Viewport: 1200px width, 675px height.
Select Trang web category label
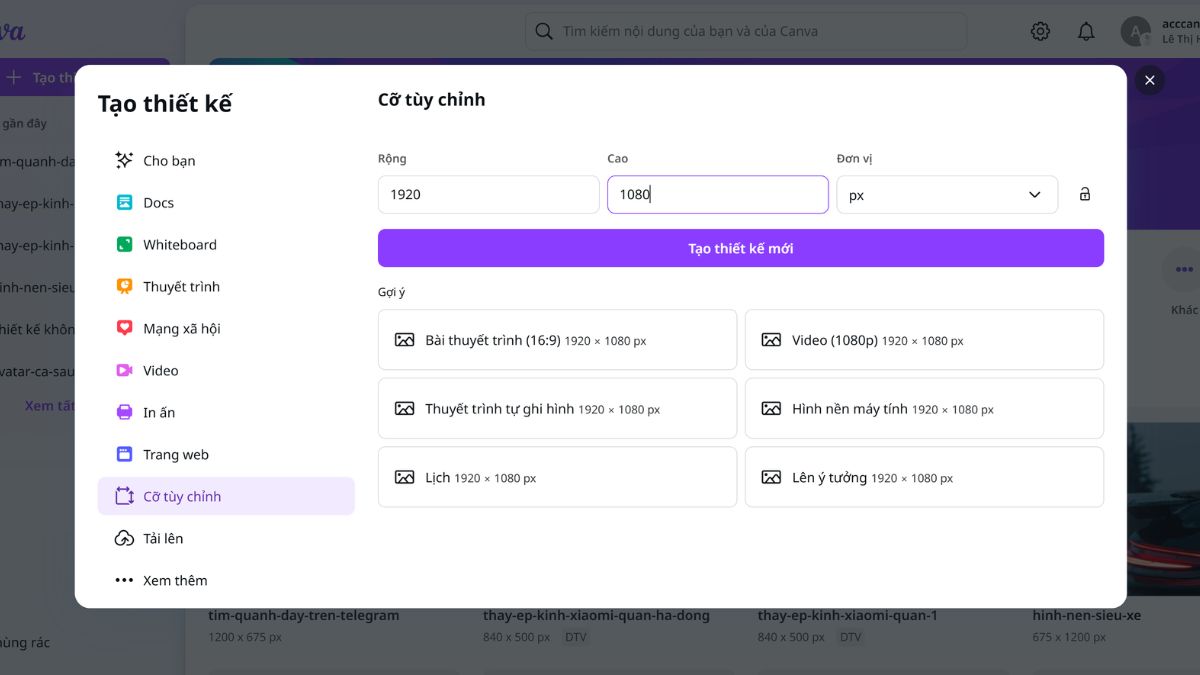[x=176, y=454]
